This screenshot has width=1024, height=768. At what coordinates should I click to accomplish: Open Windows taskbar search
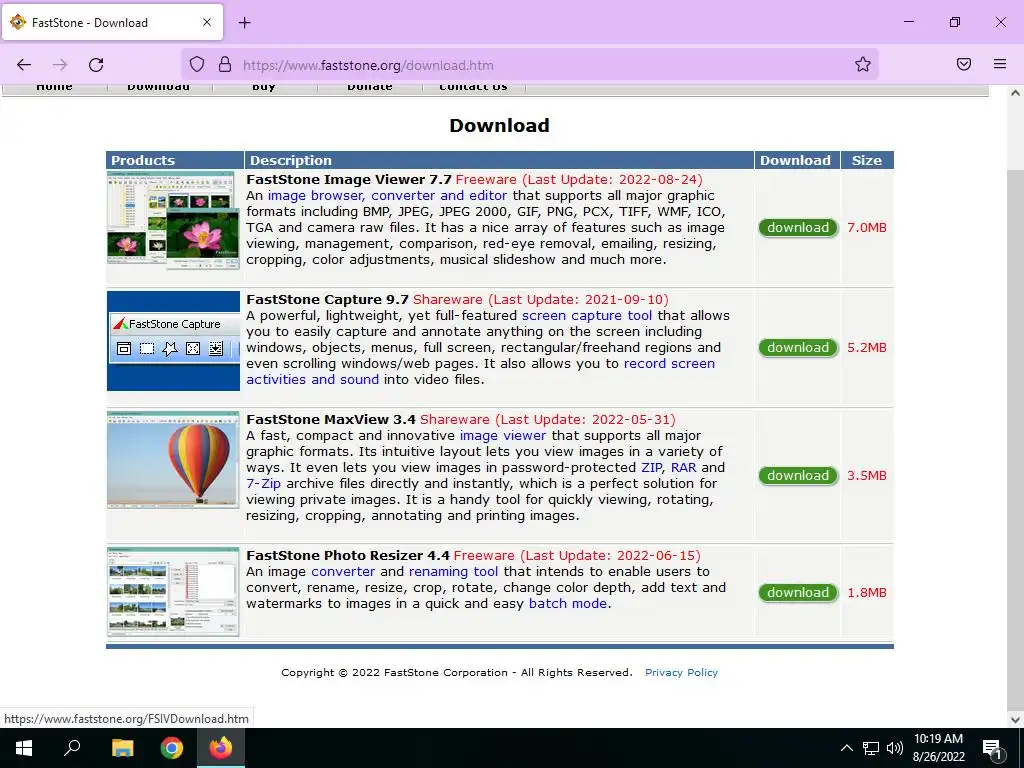coord(72,748)
